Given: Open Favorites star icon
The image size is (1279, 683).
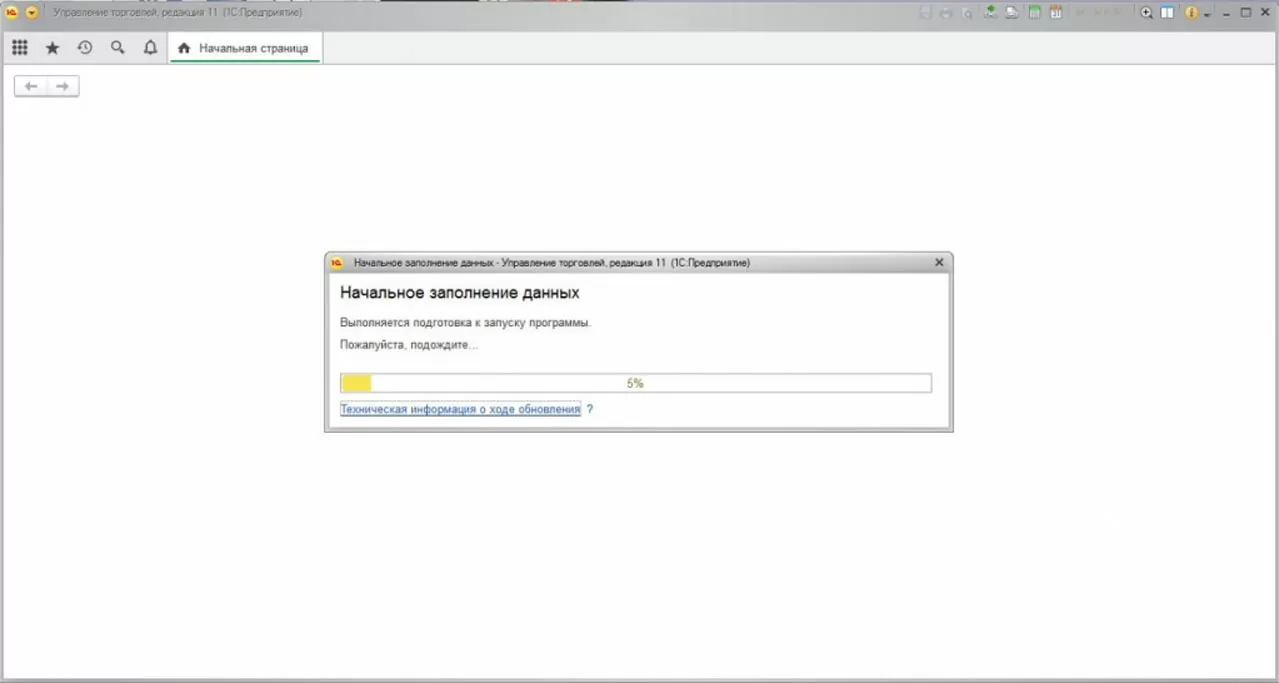Looking at the screenshot, I should 52,47.
